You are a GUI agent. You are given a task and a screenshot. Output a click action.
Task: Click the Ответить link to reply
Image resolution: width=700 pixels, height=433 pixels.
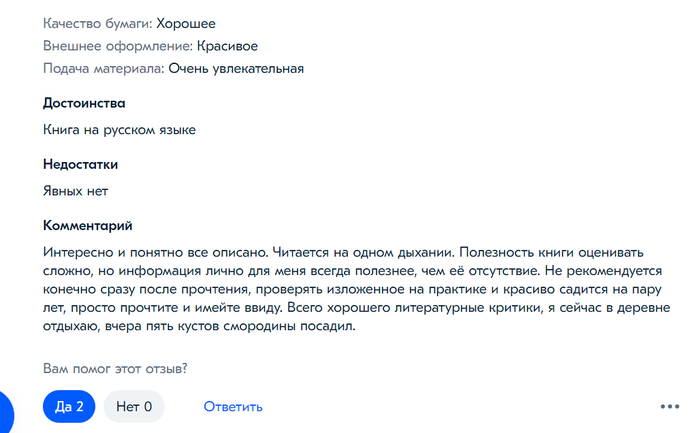[x=233, y=406]
